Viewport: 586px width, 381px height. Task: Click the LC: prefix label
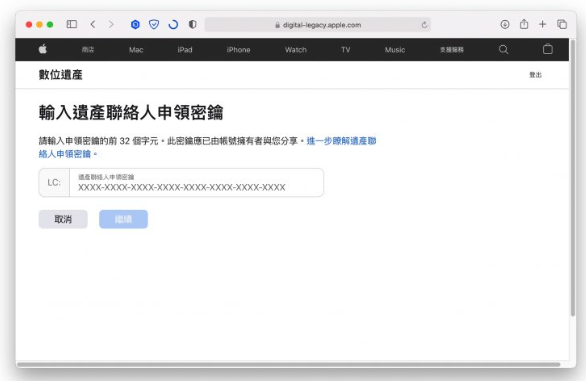pos(54,182)
